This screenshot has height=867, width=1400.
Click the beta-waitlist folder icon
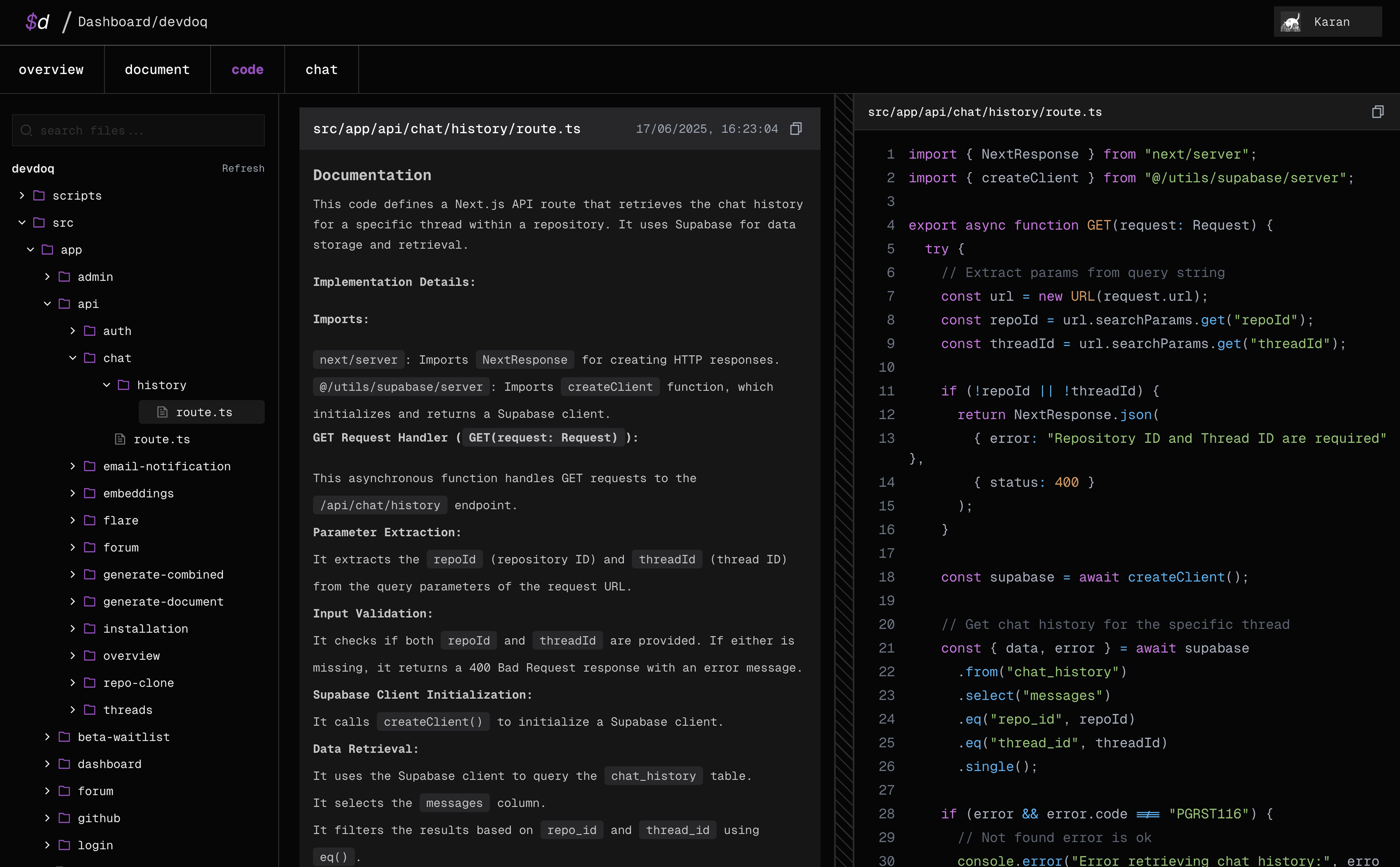(x=64, y=737)
